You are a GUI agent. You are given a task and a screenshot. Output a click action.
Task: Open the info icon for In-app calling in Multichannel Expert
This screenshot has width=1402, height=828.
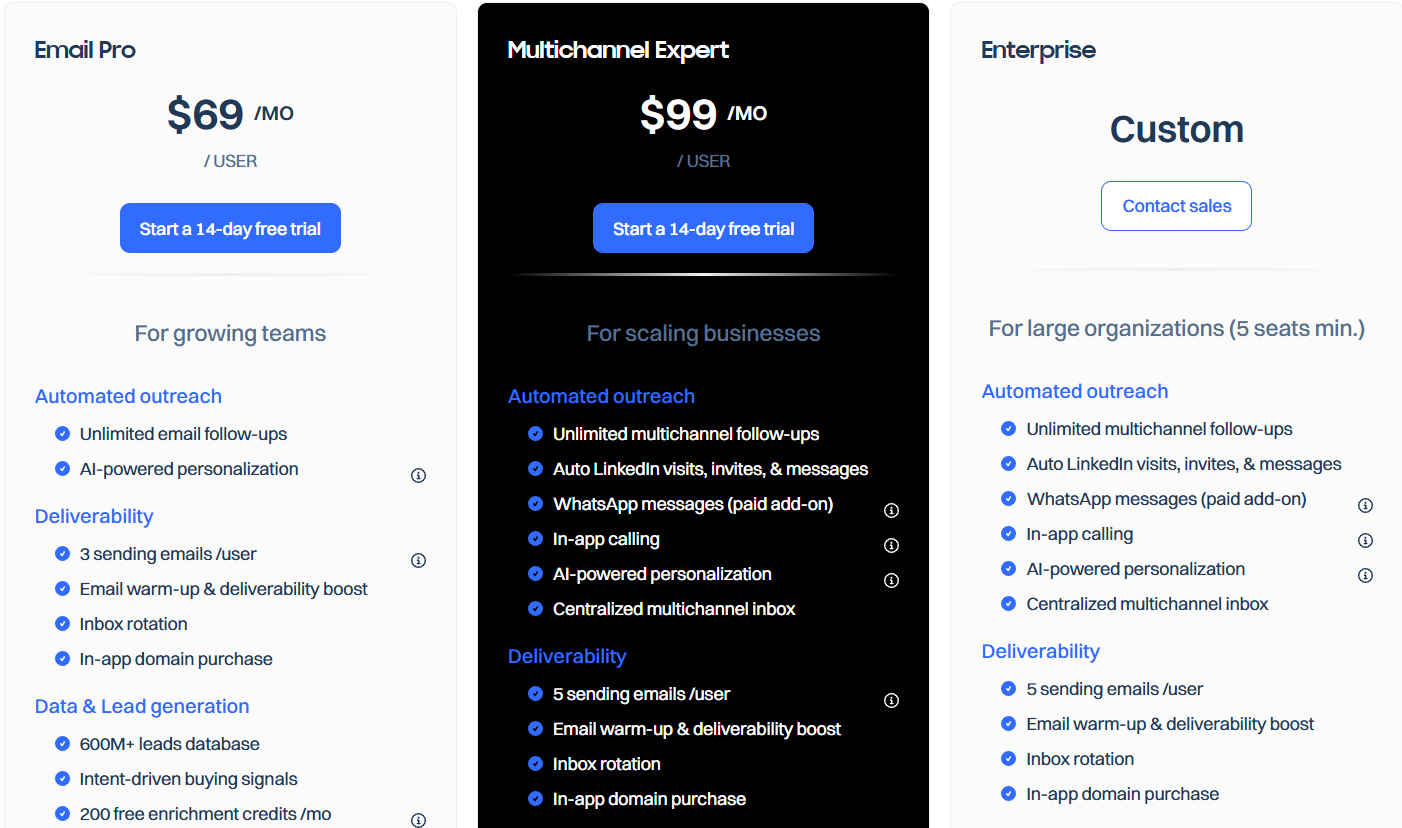point(891,545)
